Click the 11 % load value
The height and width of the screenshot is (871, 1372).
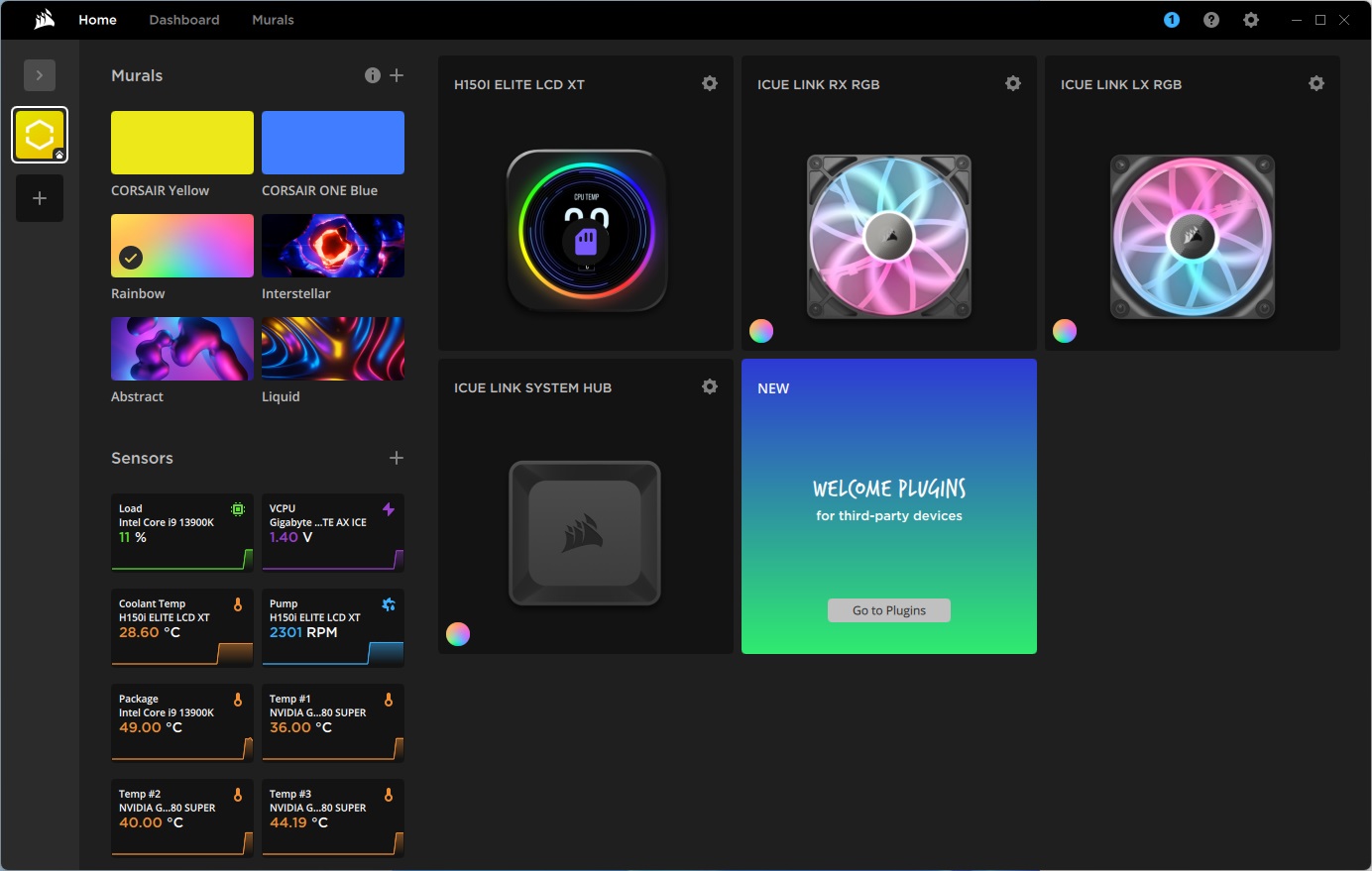pyautogui.click(x=133, y=537)
